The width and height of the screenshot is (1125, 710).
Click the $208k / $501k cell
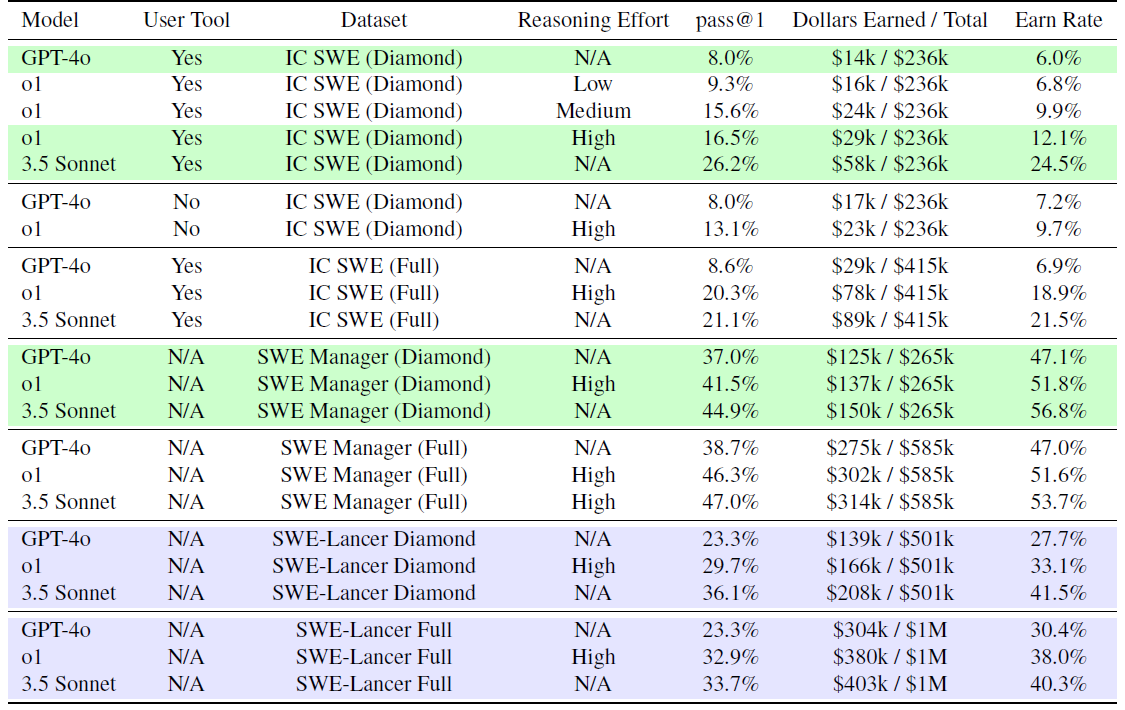click(890, 593)
